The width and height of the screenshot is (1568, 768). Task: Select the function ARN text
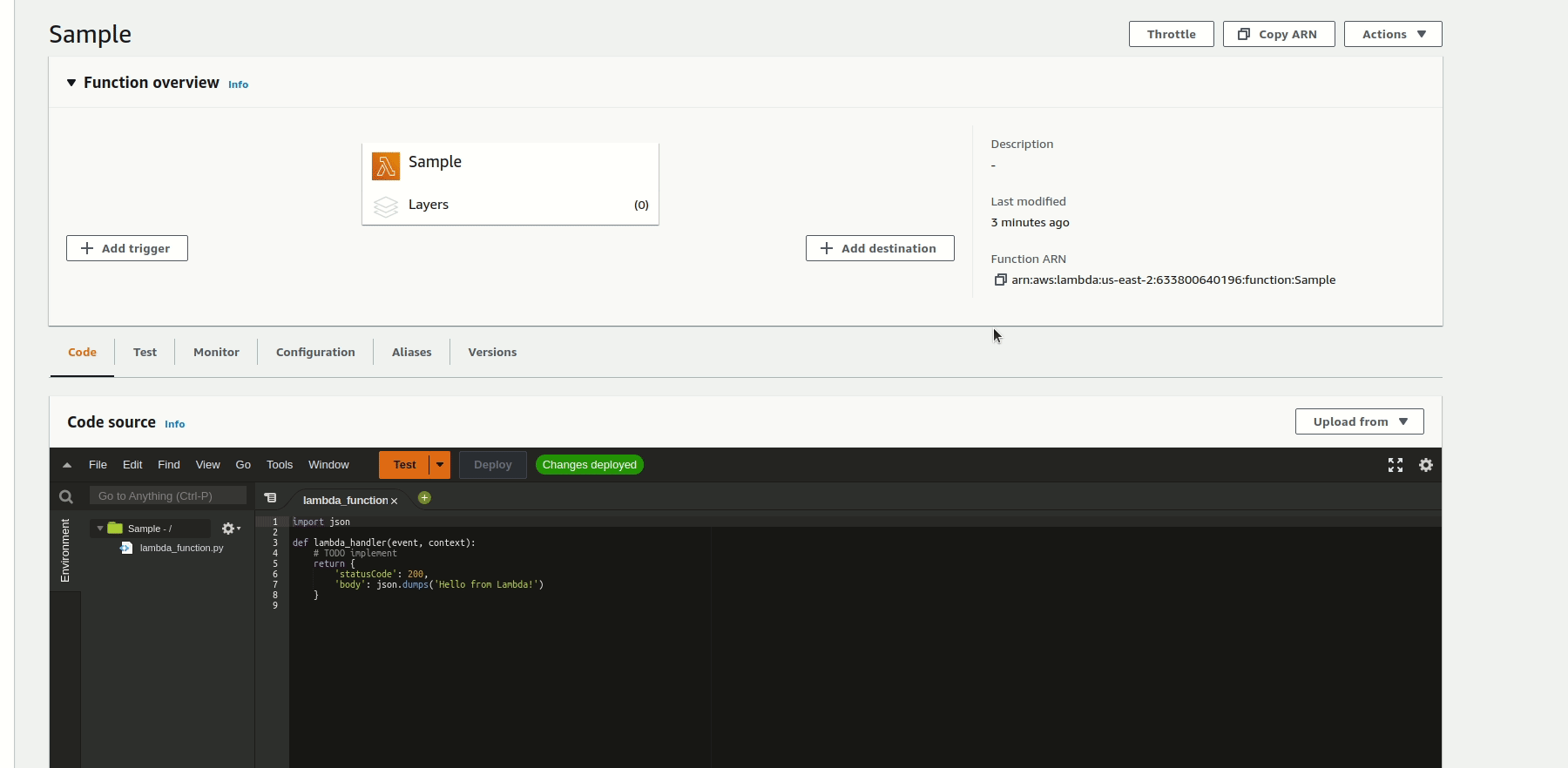[1173, 280]
